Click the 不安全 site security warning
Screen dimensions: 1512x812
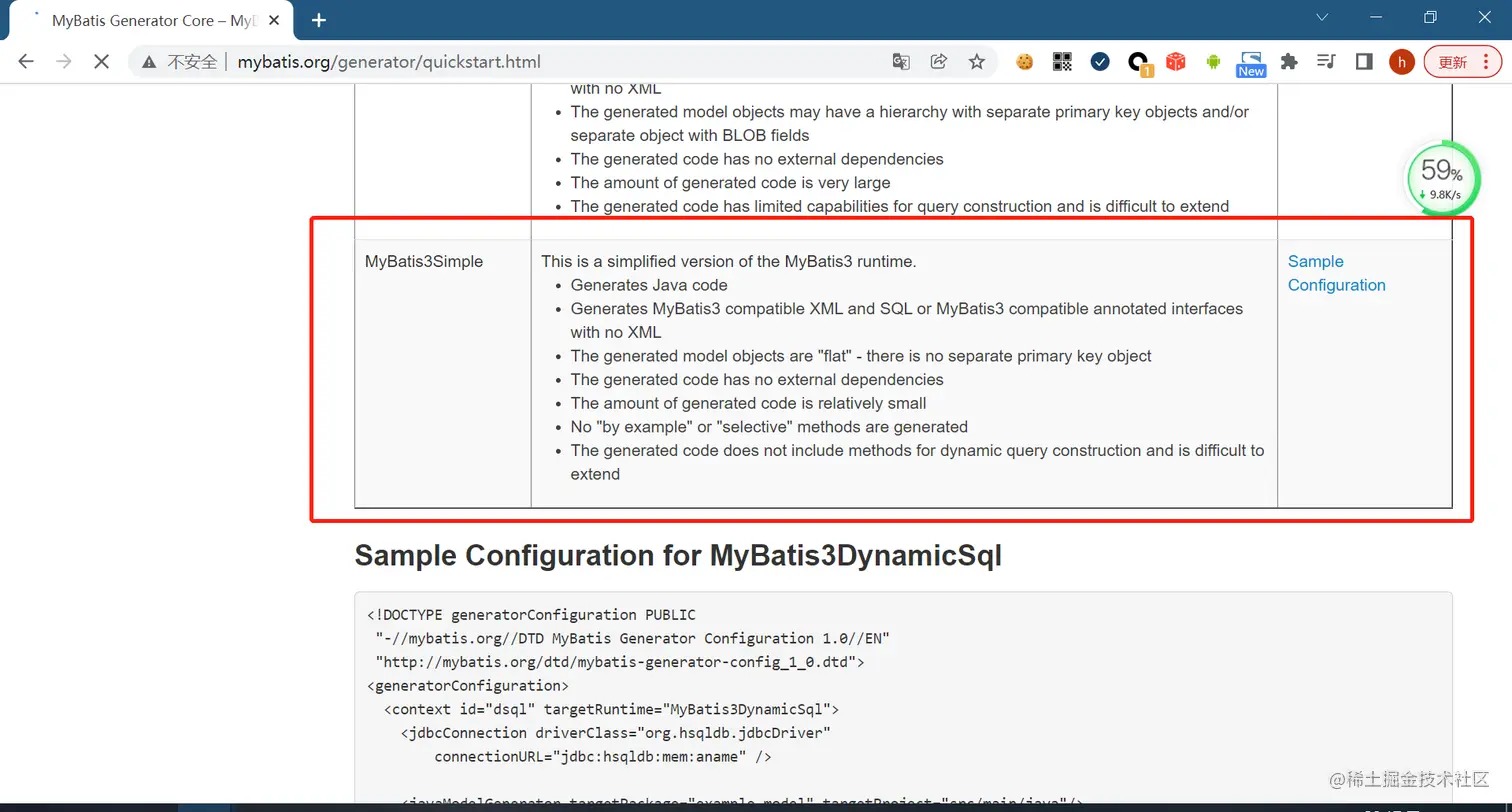(179, 62)
